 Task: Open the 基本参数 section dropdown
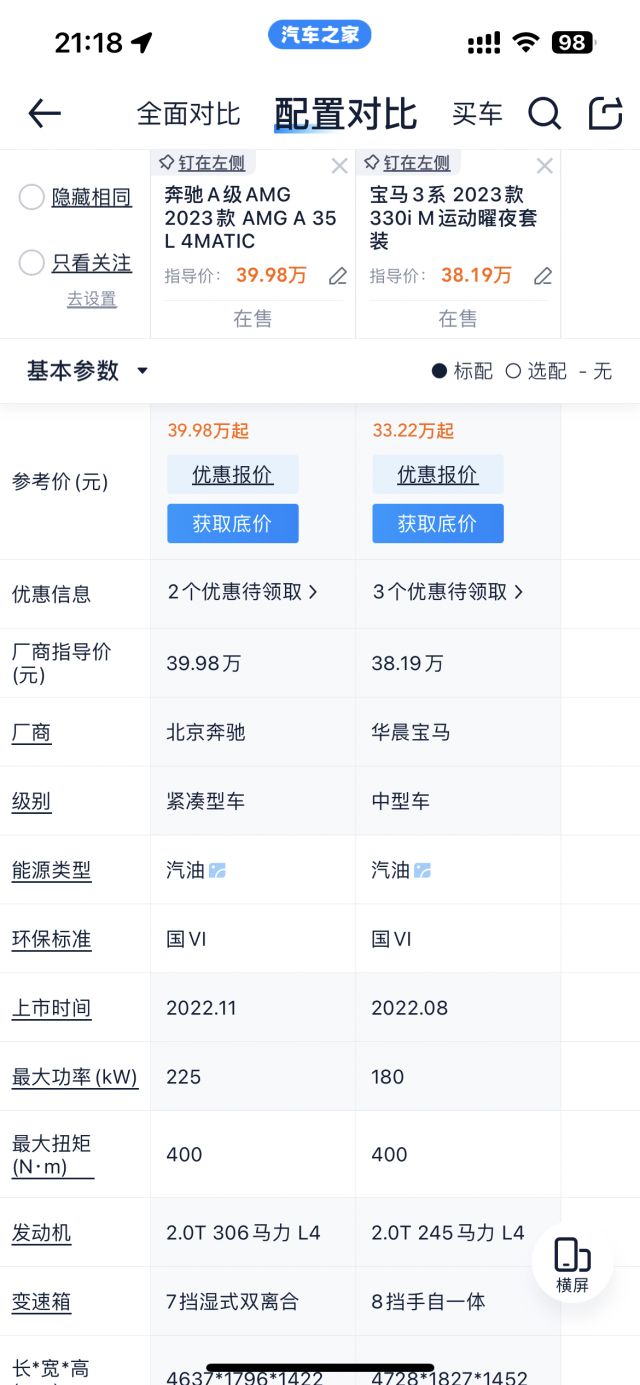click(85, 370)
